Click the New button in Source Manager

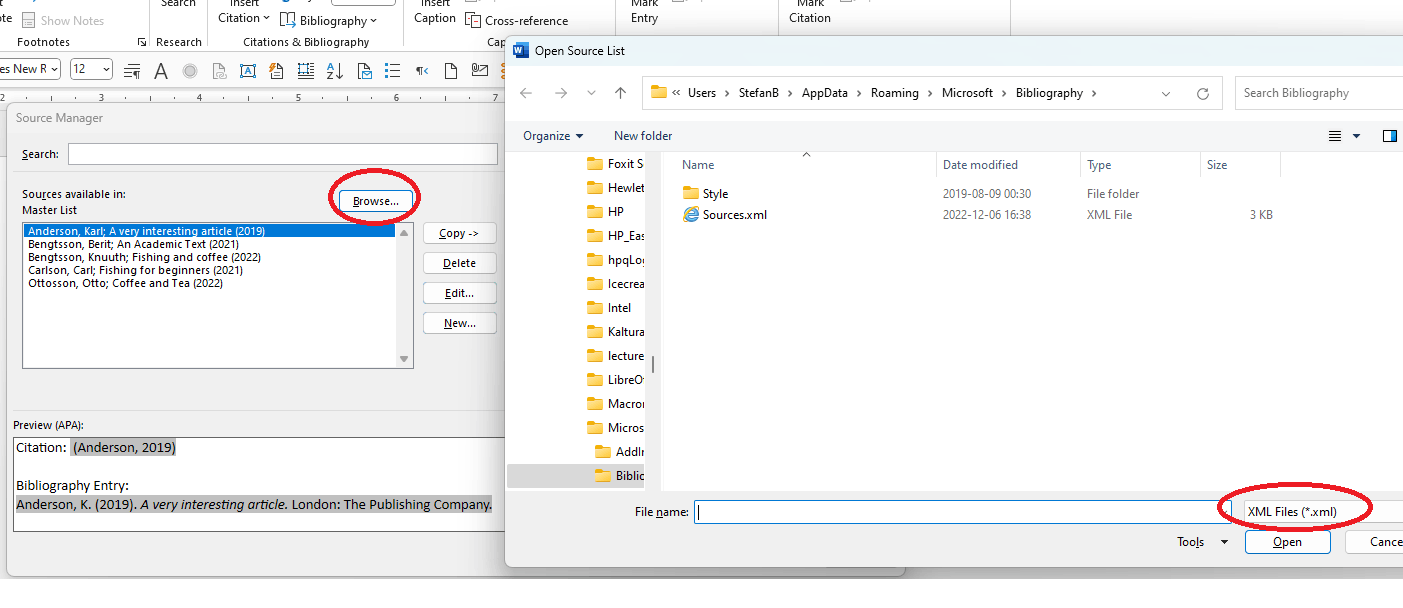pos(460,323)
